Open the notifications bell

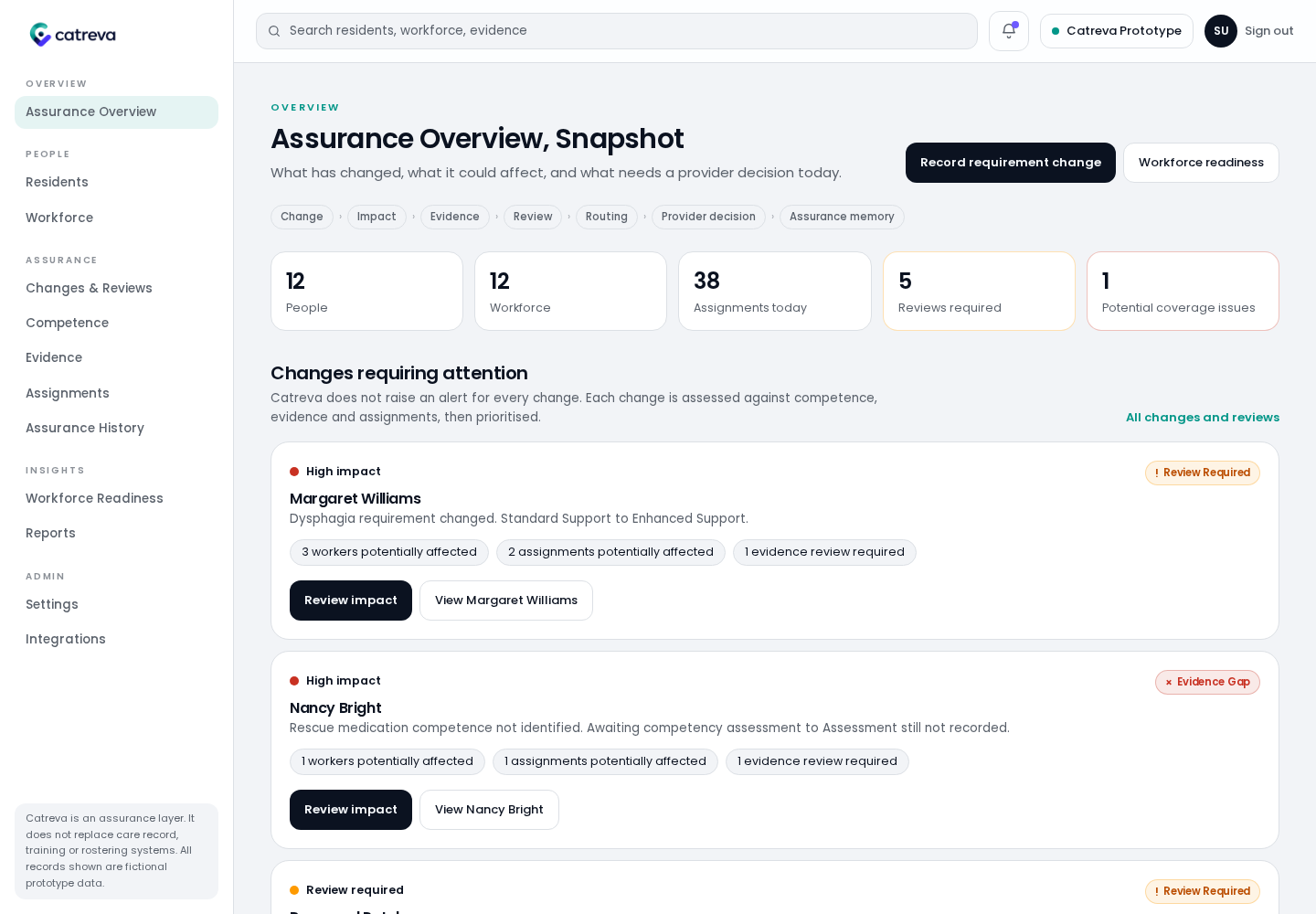click(x=1009, y=31)
